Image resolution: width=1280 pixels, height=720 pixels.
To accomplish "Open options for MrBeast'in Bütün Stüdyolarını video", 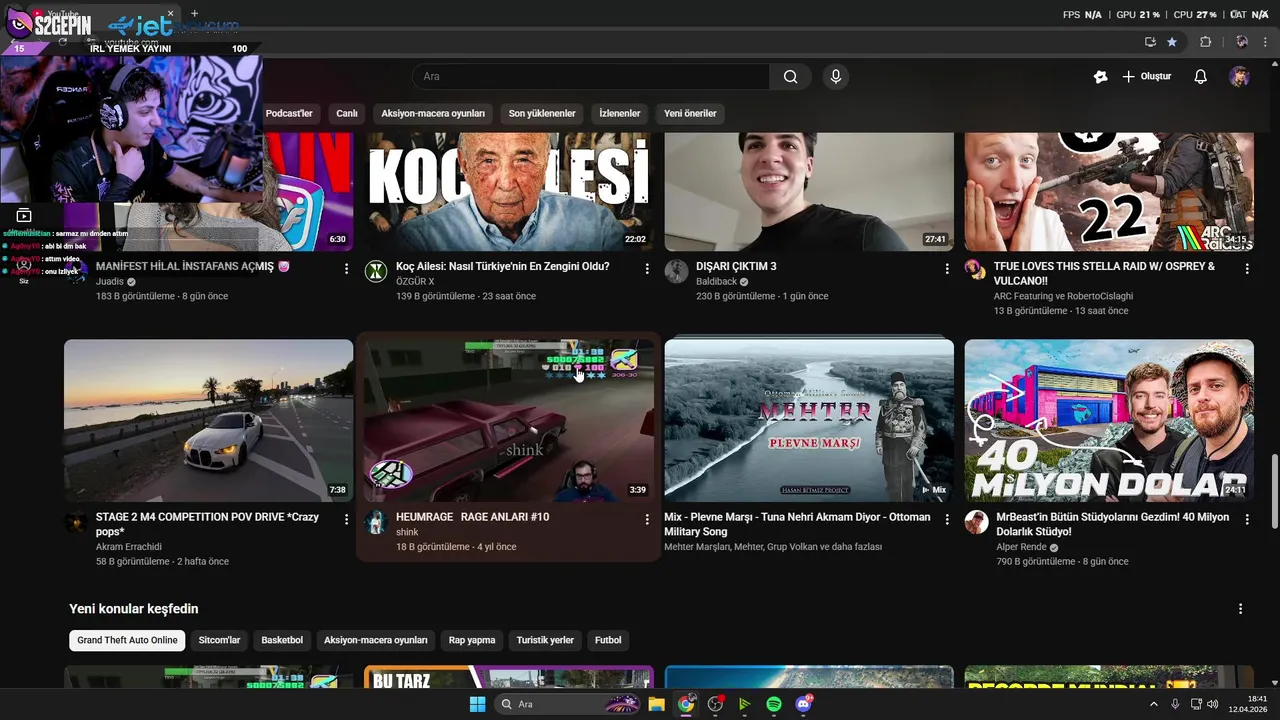I will pyautogui.click(x=1247, y=519).
